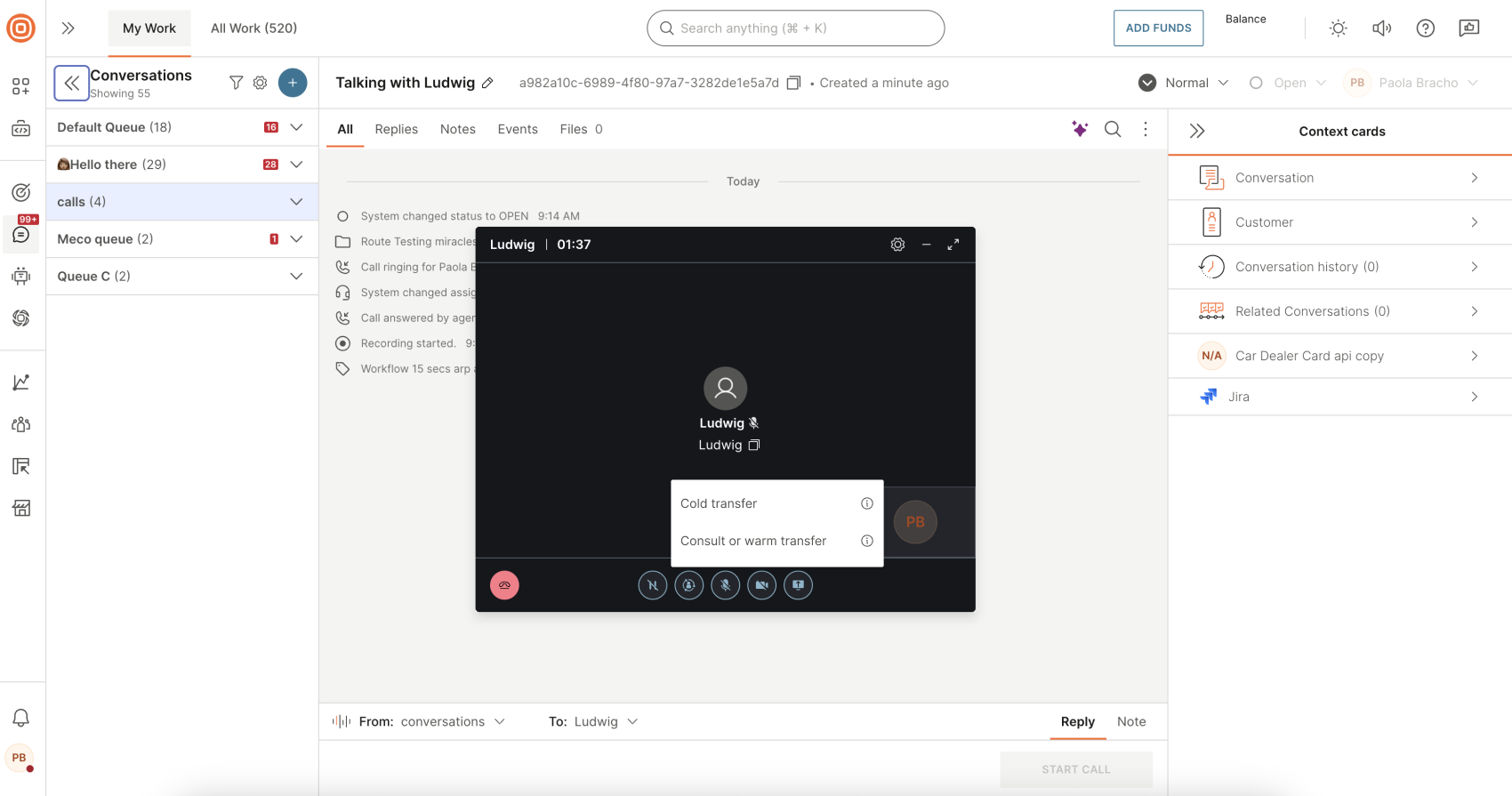Select Cold transfer option
1512x796 pixels.
coord(719,503)
